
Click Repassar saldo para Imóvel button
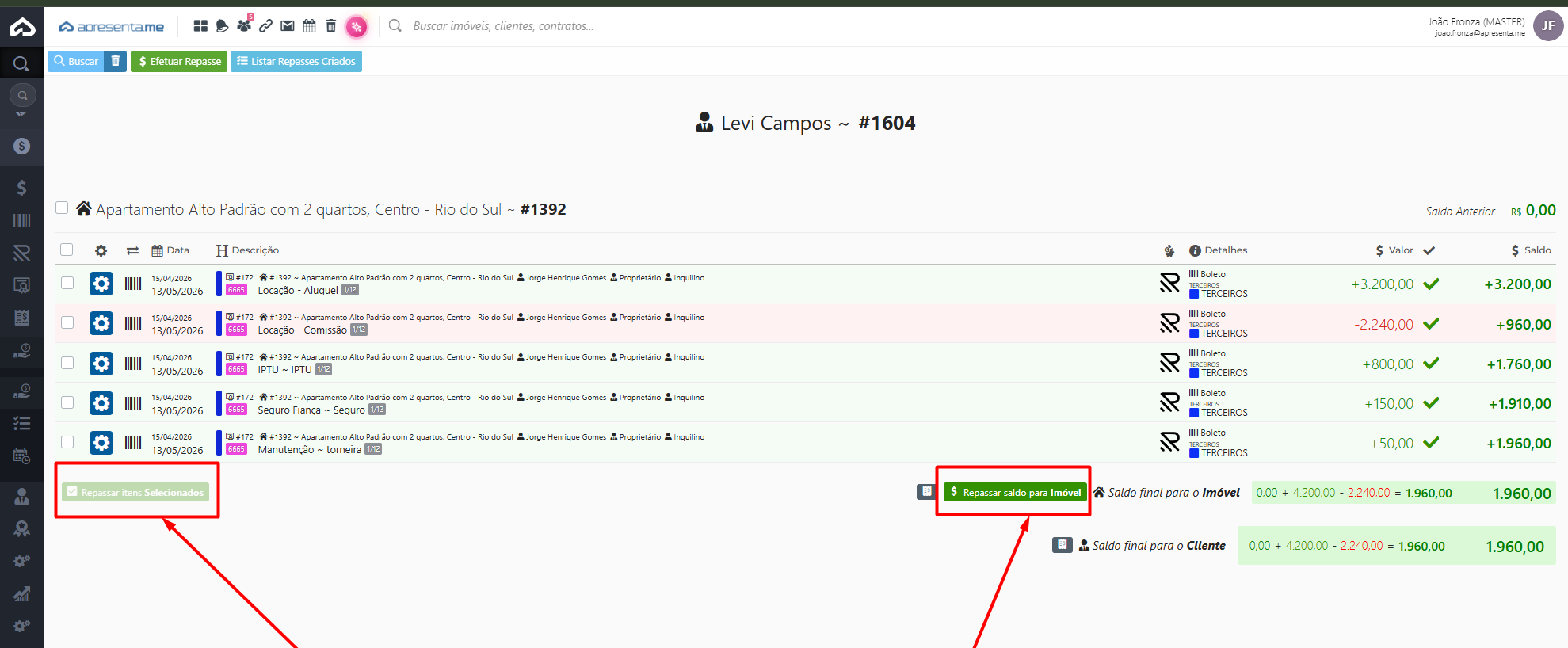(x=1015, y=492)
